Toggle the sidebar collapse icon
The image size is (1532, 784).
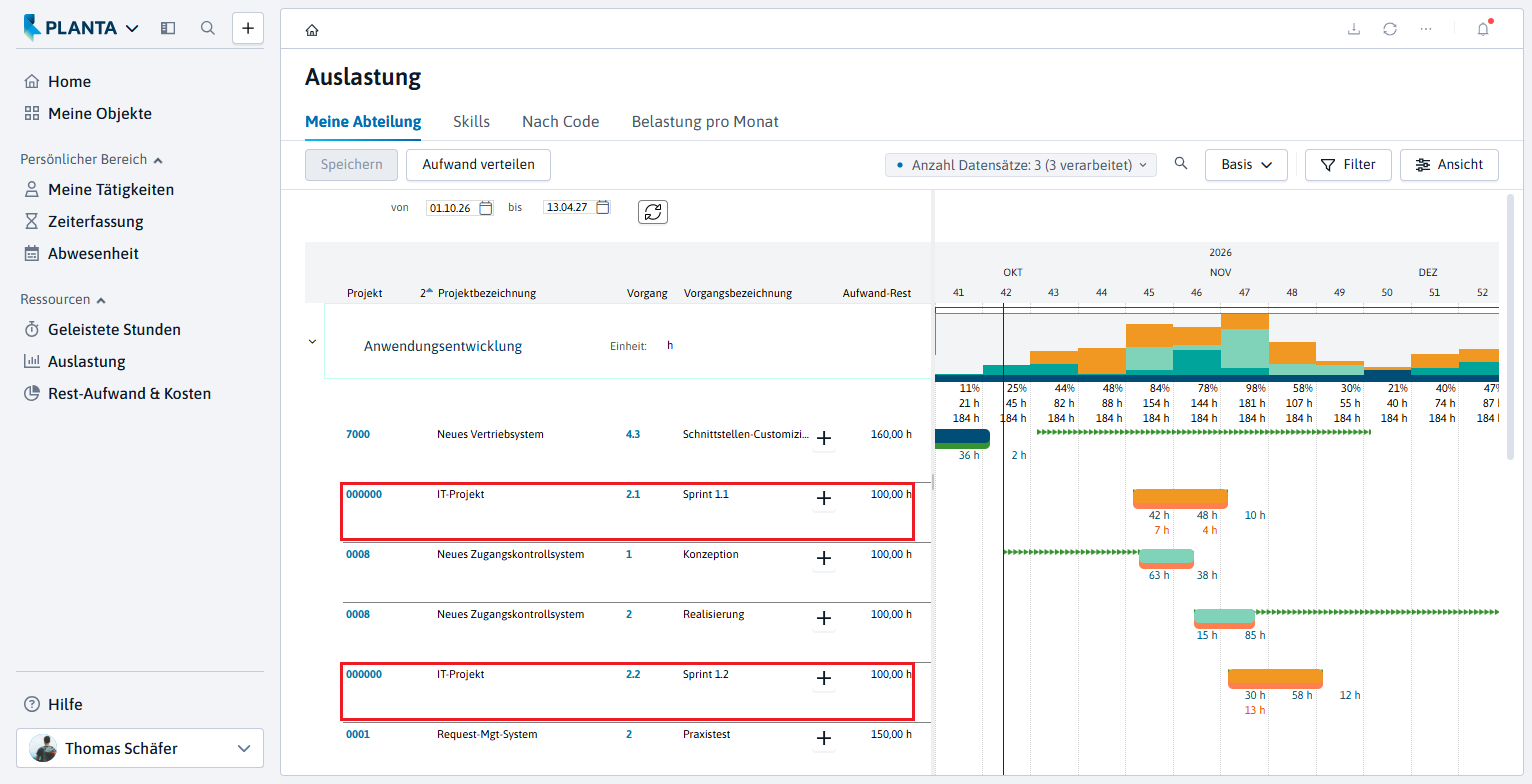point(168,28)
